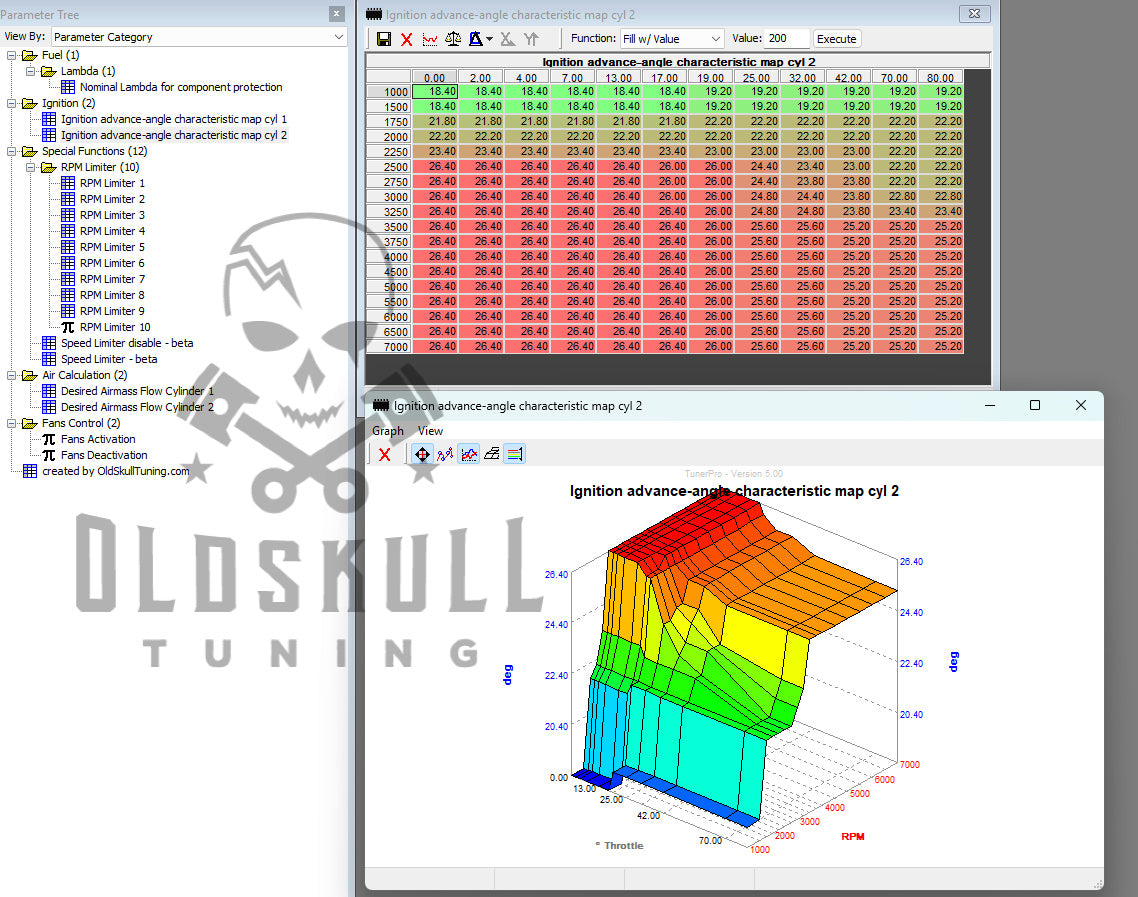Click the Value input field containing 200
Image resolution: width=1138 pixels, height=897 pixels.
pos(787,38)
